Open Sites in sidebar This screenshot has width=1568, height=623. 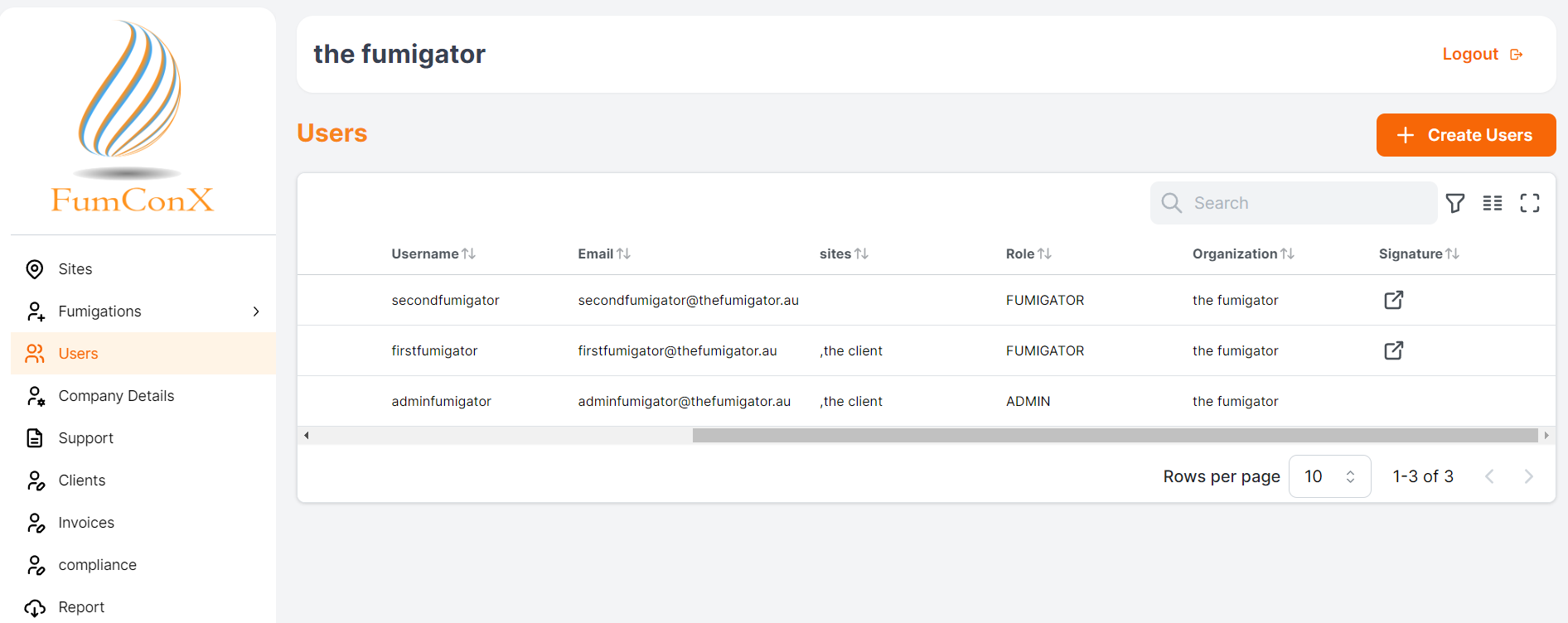[75, 269]
